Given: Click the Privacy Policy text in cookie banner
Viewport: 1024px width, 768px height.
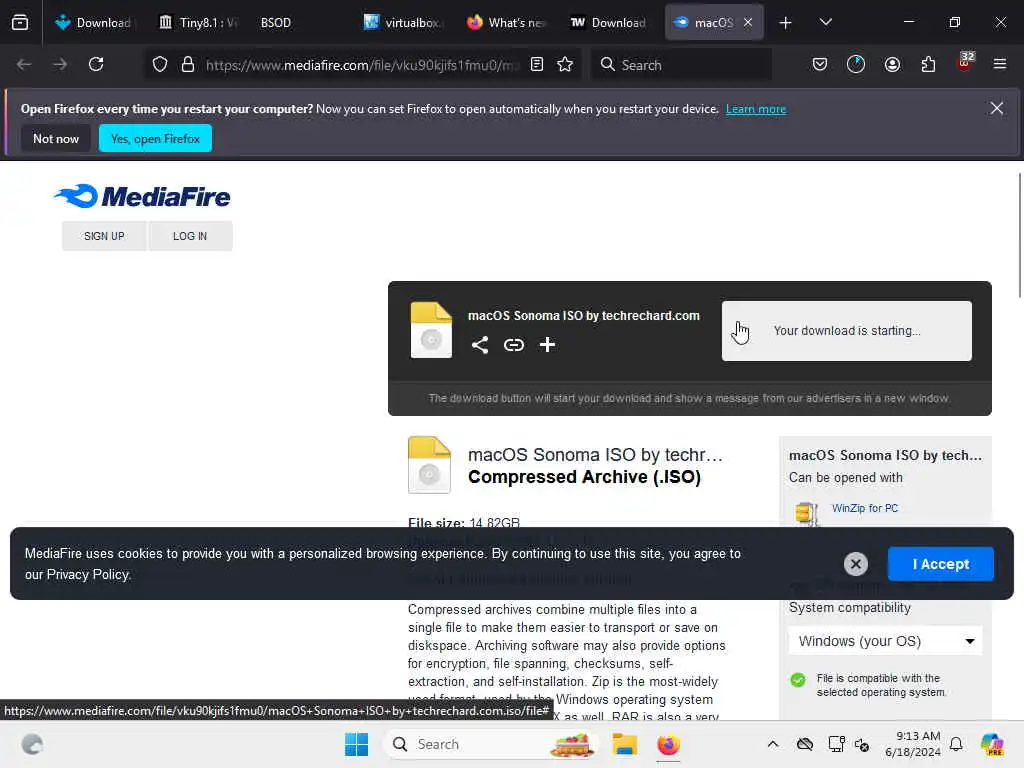Looking at the screenshot, I should [x=88, y=575].
